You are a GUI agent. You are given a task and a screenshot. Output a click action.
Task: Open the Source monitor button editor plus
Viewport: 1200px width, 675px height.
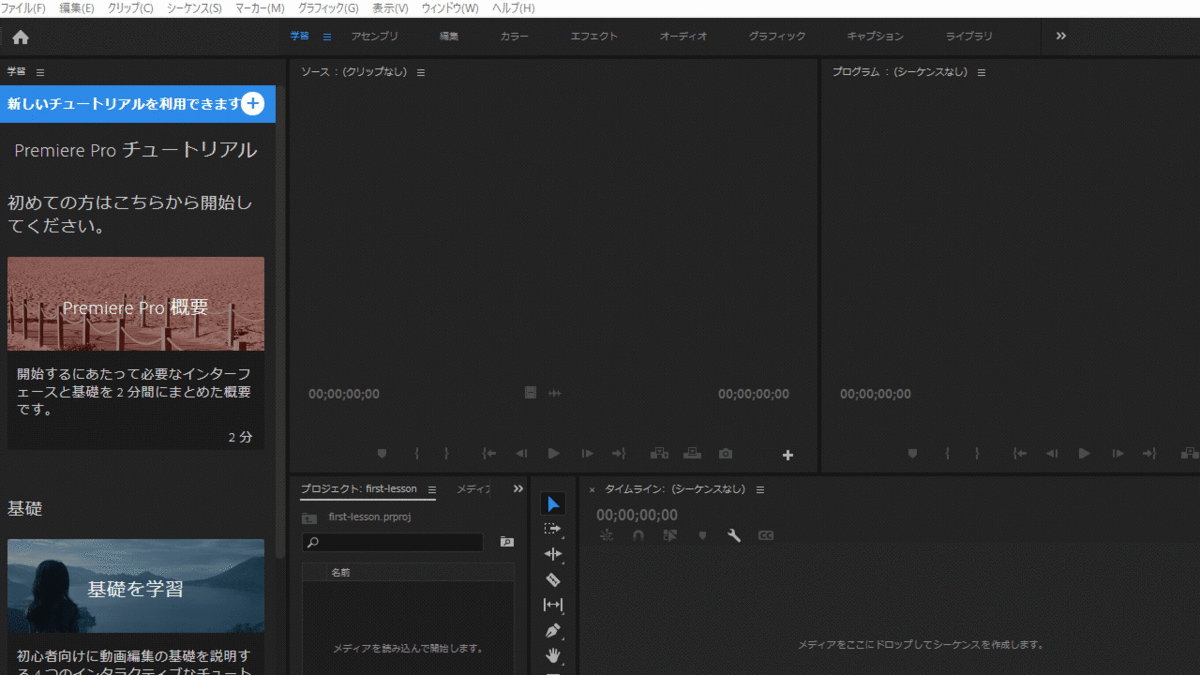tap(788, 455)
